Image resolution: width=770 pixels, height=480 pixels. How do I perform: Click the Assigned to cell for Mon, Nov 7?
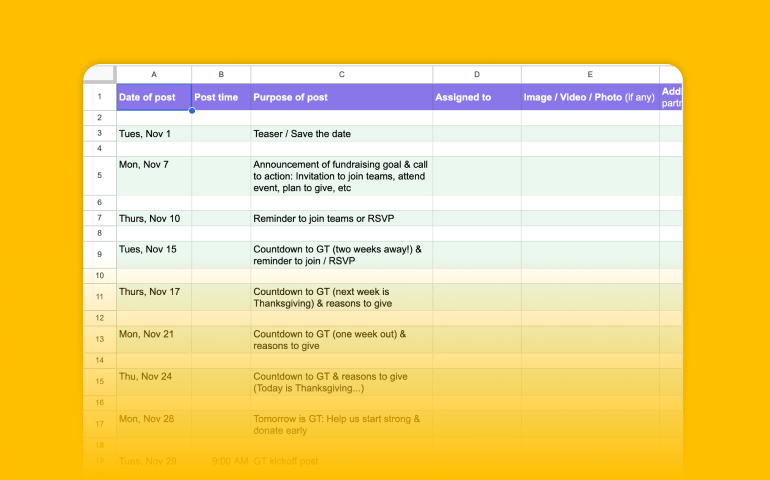click(476, 176)
